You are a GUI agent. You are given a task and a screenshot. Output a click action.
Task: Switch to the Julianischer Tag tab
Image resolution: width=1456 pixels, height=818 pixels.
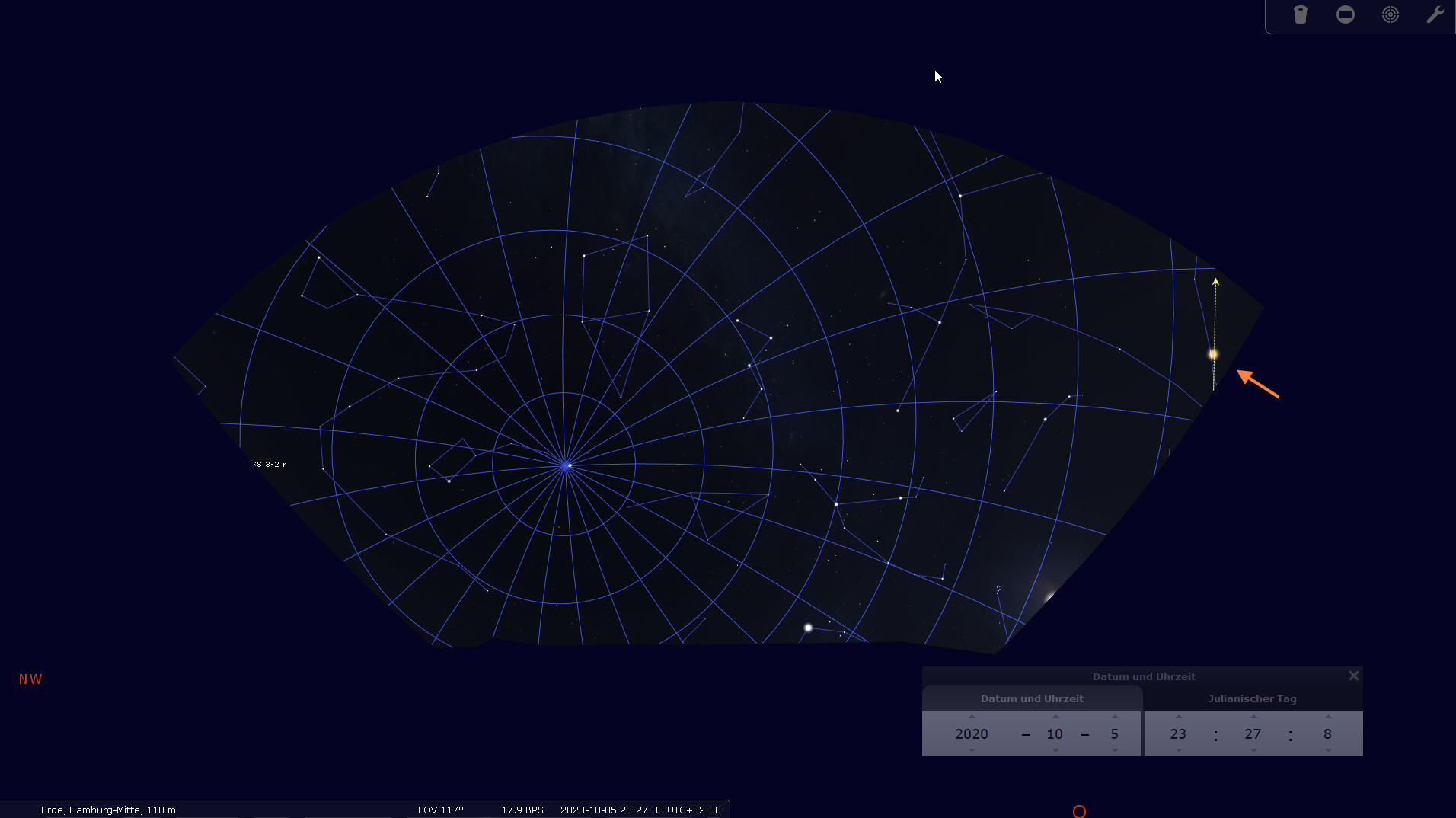[x=1252, y=698]
